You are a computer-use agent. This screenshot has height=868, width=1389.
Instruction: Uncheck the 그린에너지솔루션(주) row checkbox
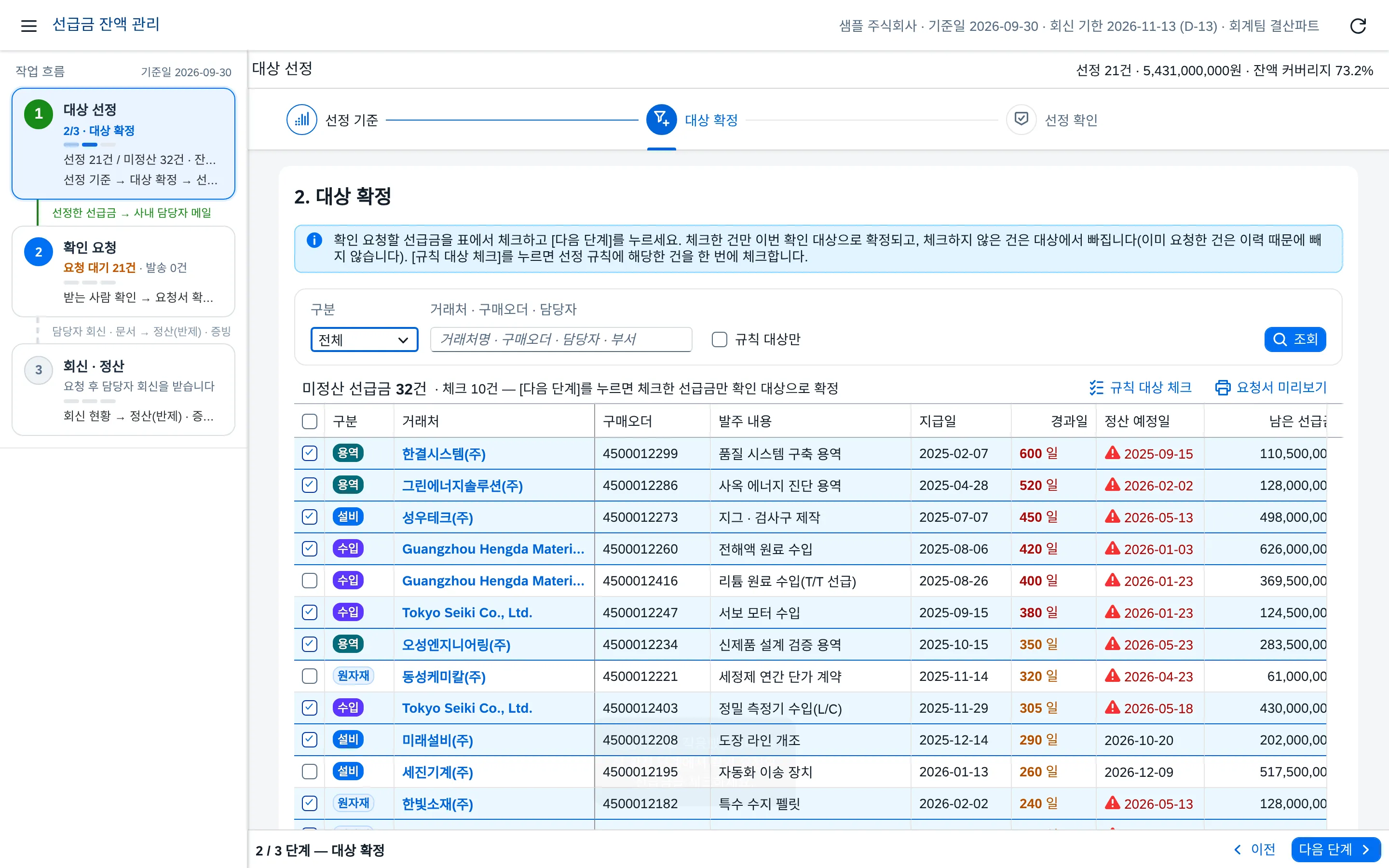tap(309, 485)
